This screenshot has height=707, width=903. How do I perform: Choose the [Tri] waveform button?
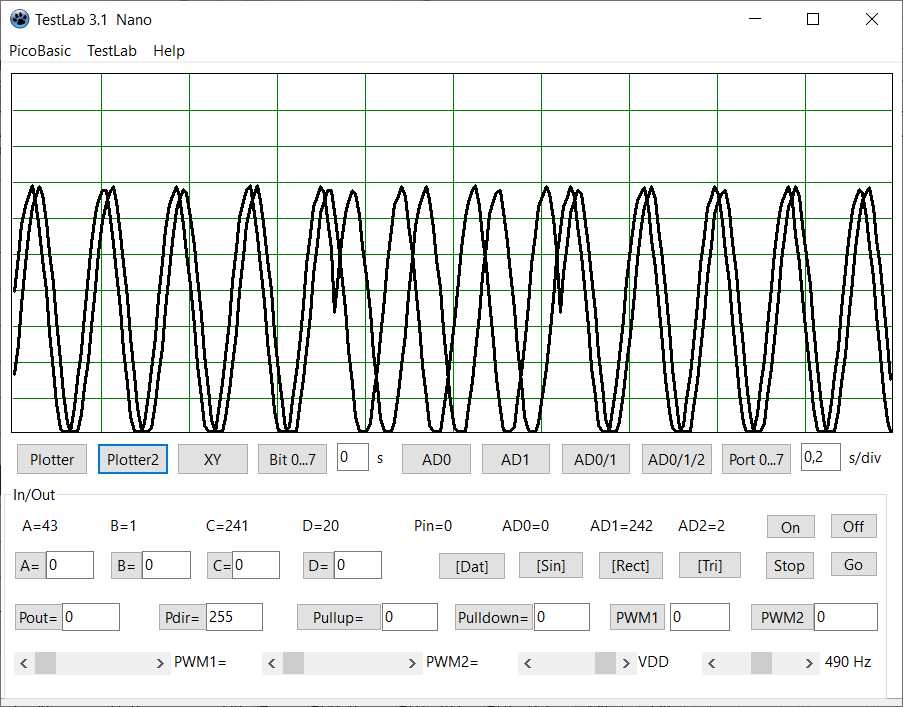pyautogui.click(x=710, y=565)
